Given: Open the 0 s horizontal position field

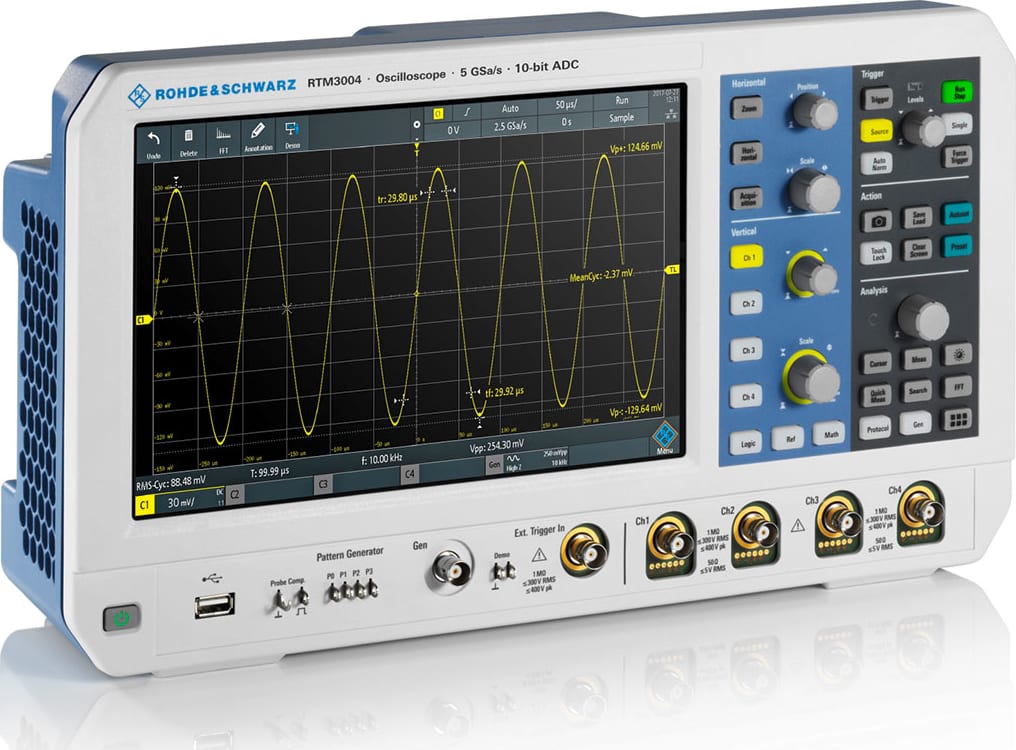Looking at the screenshot, I should 566,121.
